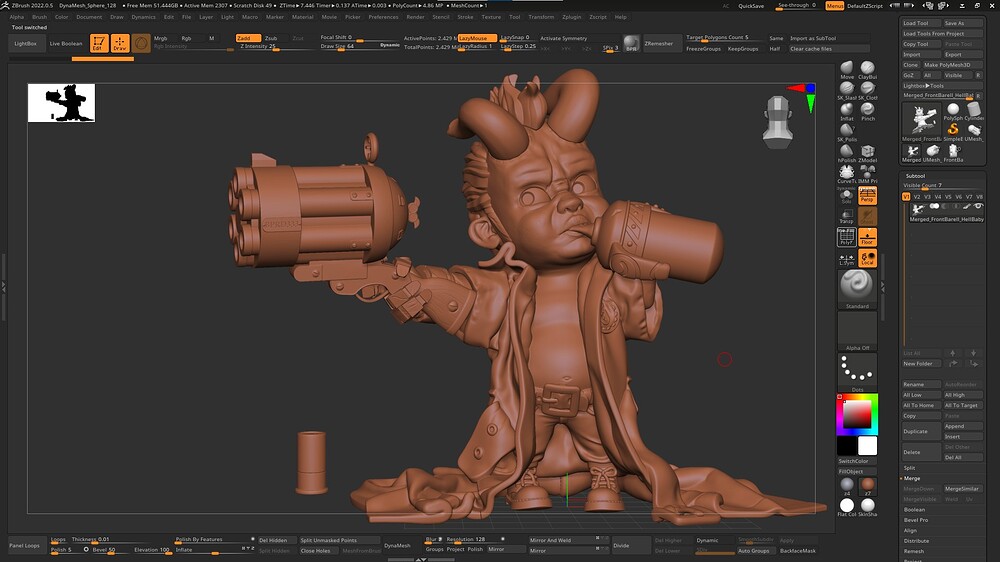The height and width of the screenshot is (562, 1000).
Task: Choose the SkinShade material
Action: 867,507
